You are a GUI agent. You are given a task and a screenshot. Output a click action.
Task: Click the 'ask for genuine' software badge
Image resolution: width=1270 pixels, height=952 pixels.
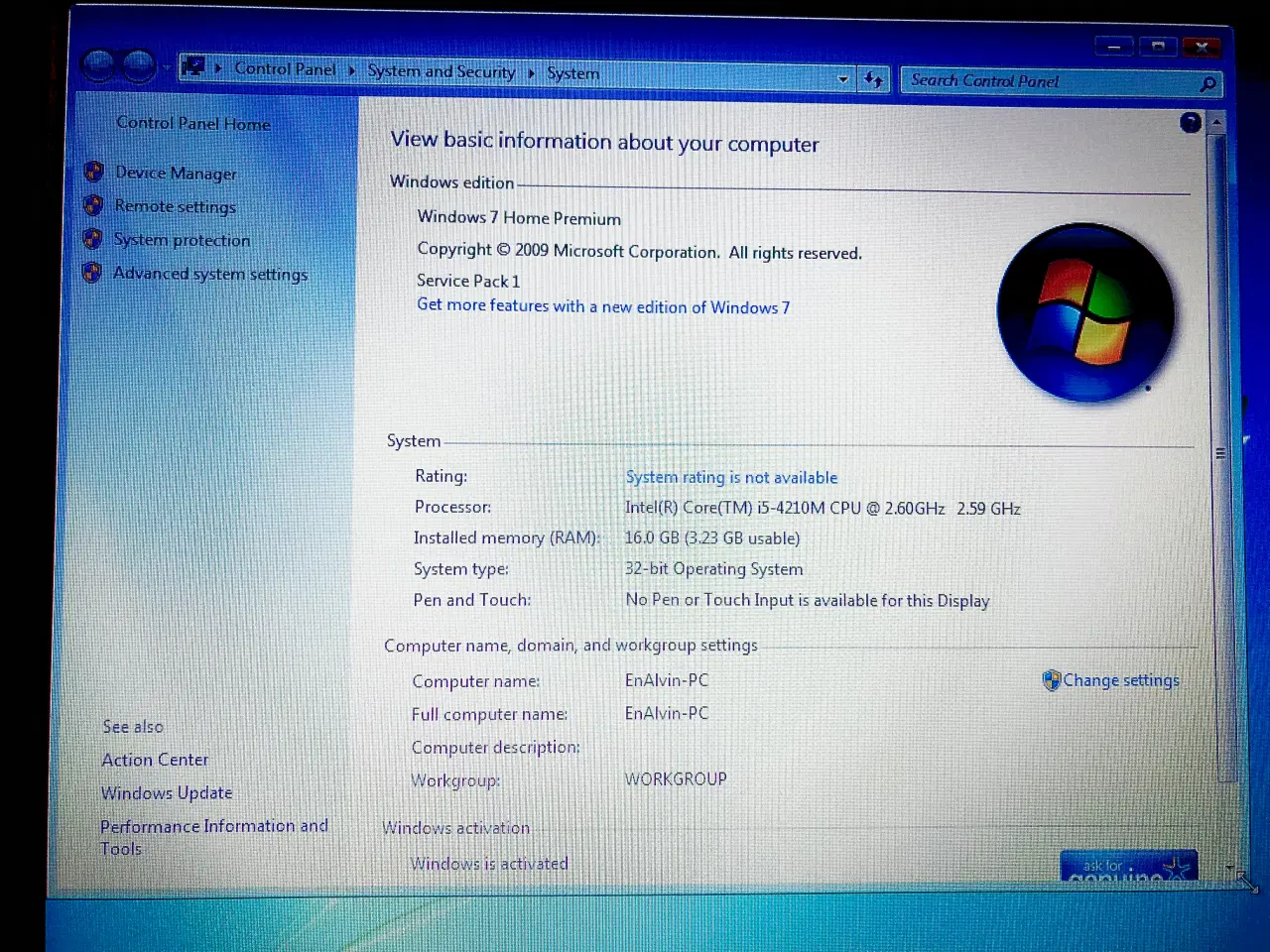[x=1128, y=866]
